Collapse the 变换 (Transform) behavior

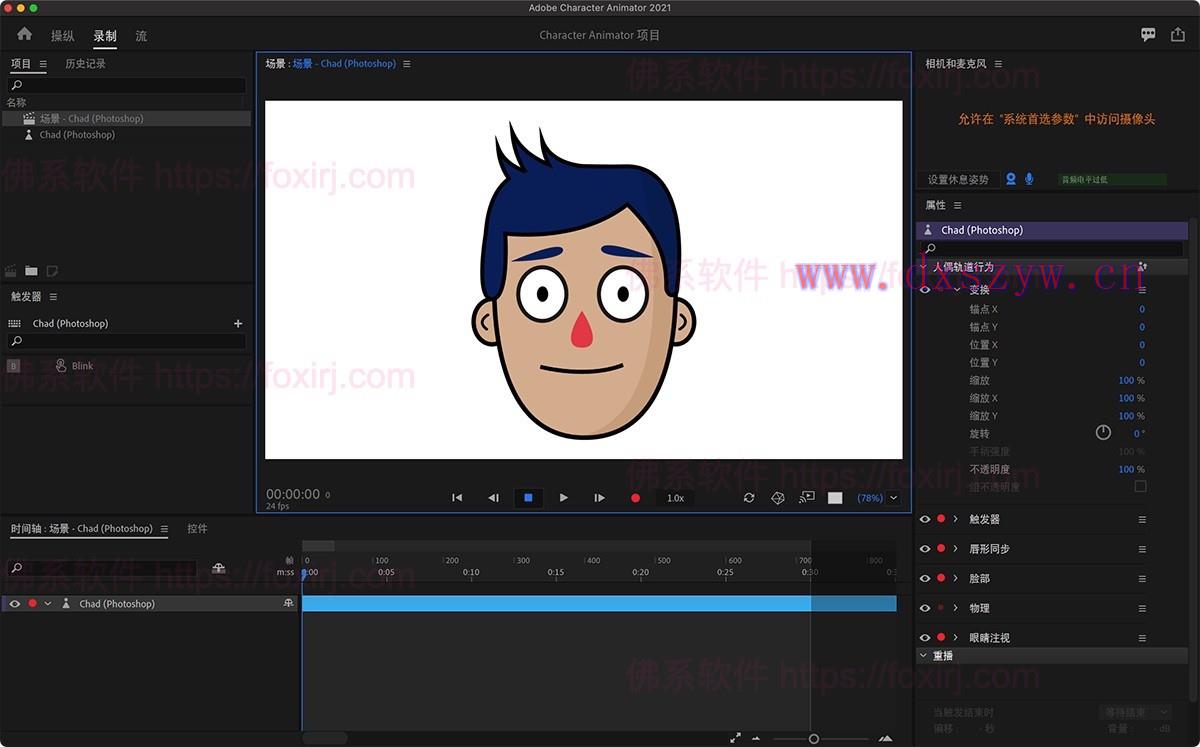click(956, 289)
